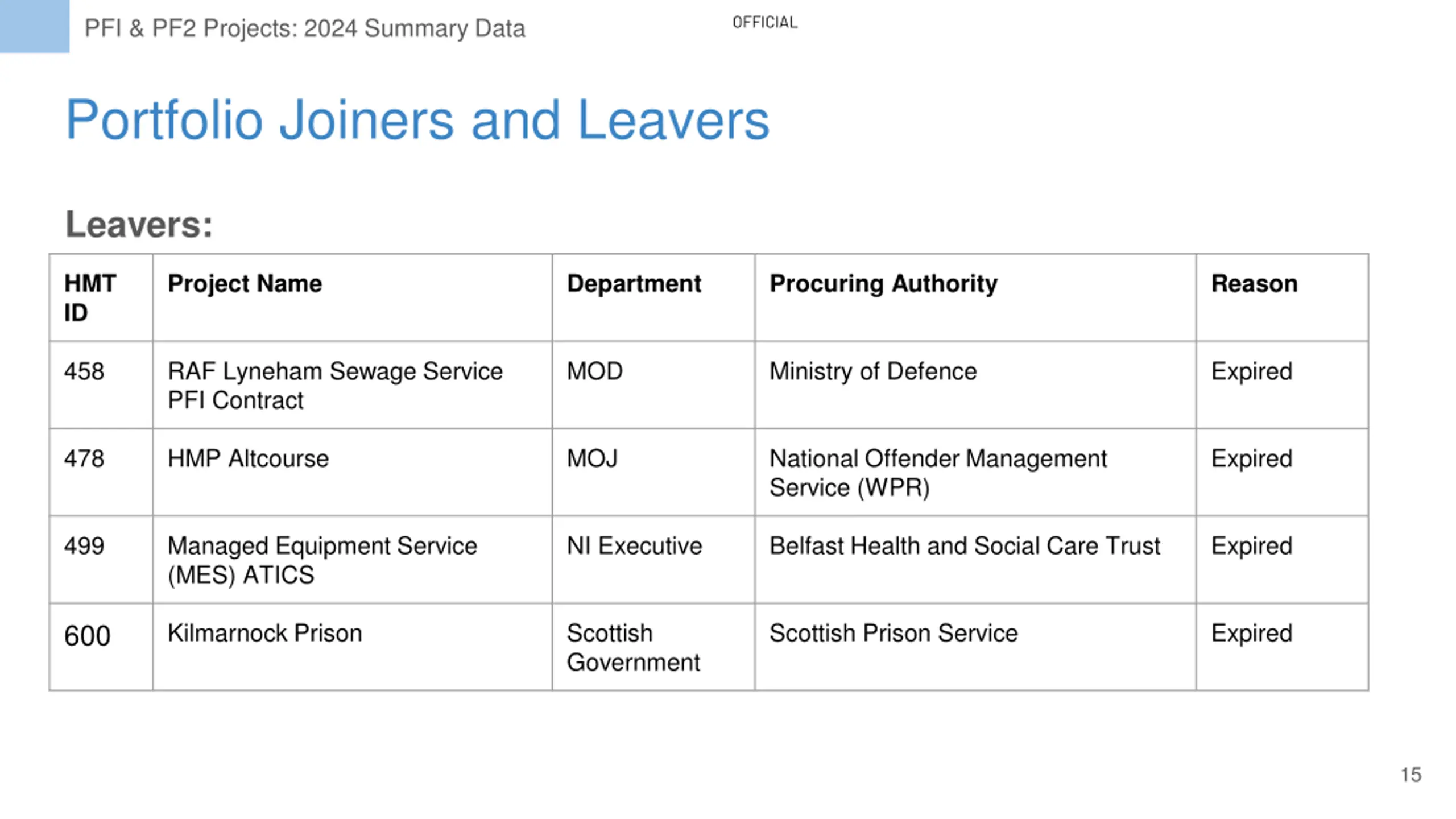Click Belfast Health and Social Care Trust

point(965,546)
